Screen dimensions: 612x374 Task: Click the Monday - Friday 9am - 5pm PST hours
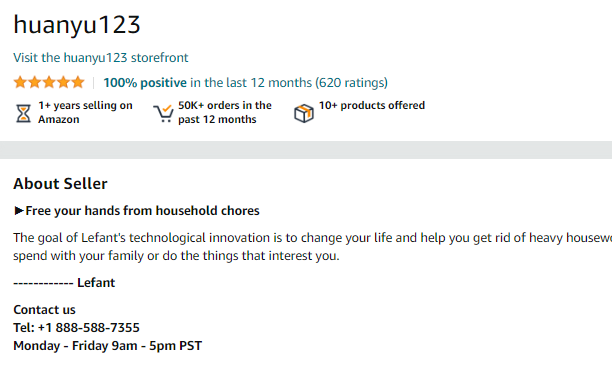coord(108,346)
